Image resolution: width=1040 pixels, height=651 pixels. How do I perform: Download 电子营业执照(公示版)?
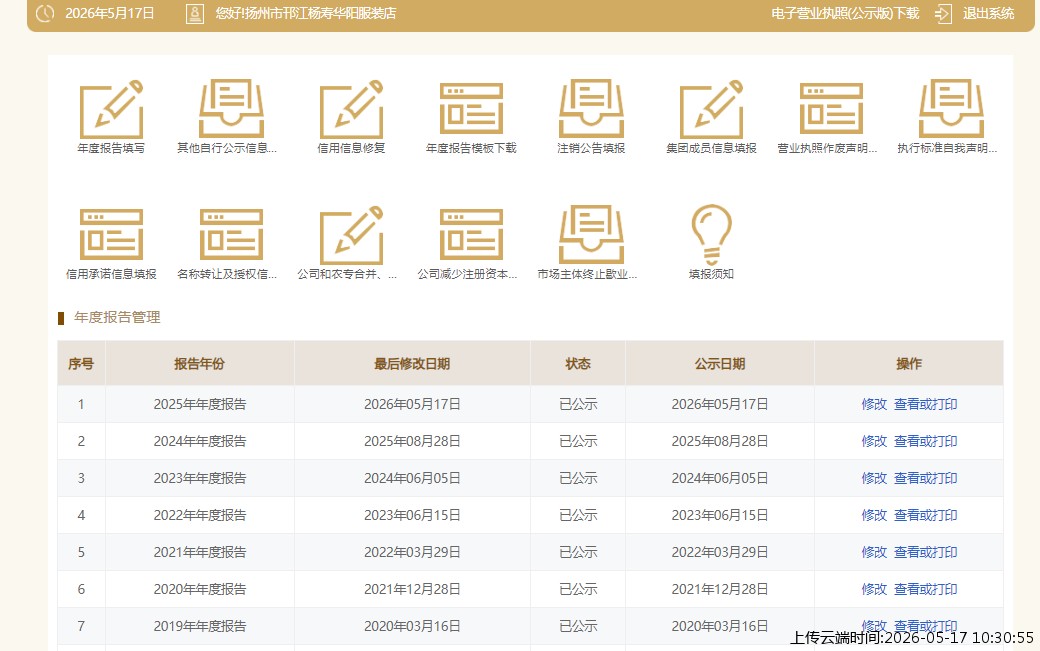(845, 13)
